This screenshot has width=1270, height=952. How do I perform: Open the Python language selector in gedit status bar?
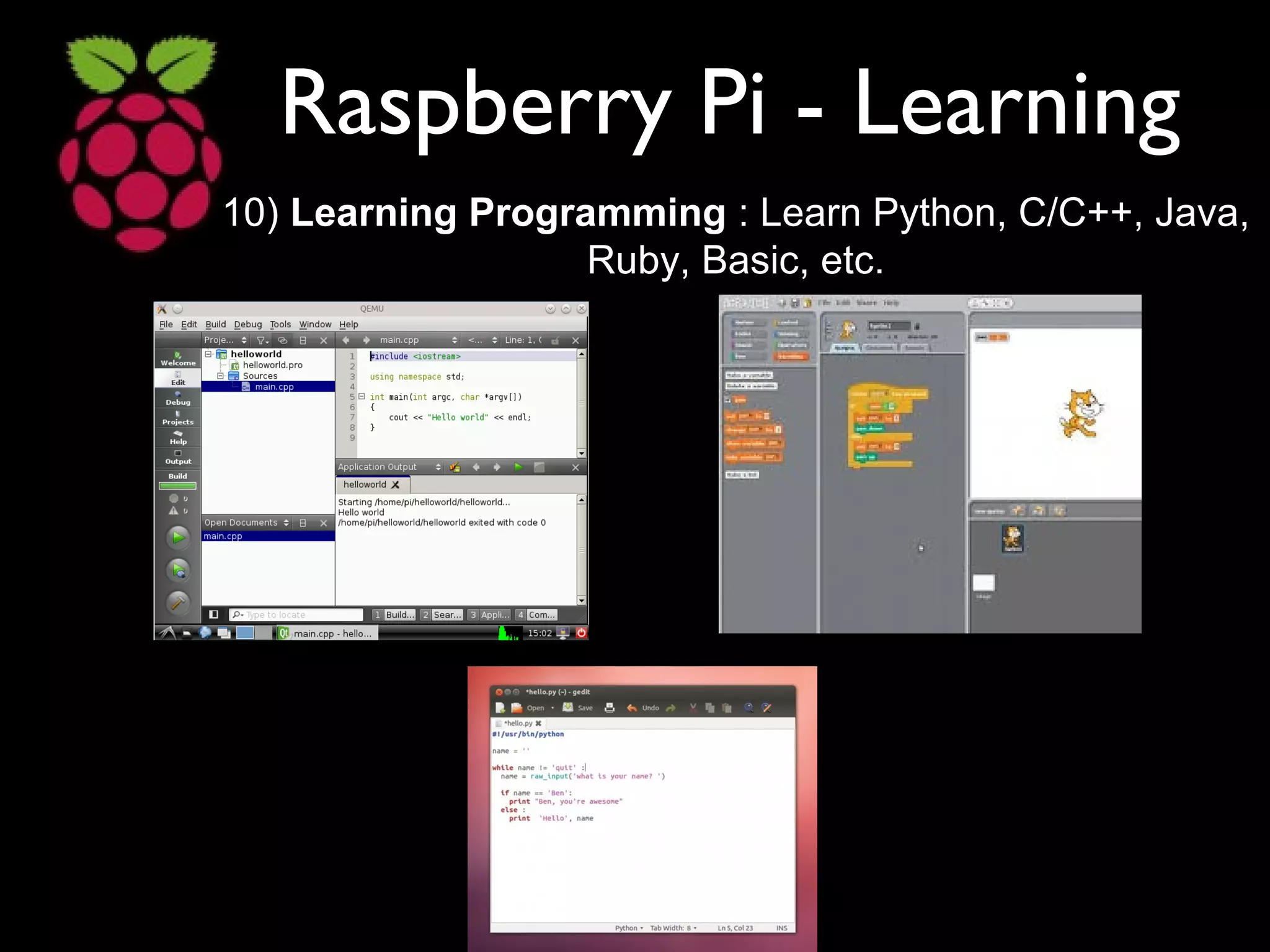tap(629, 928)
